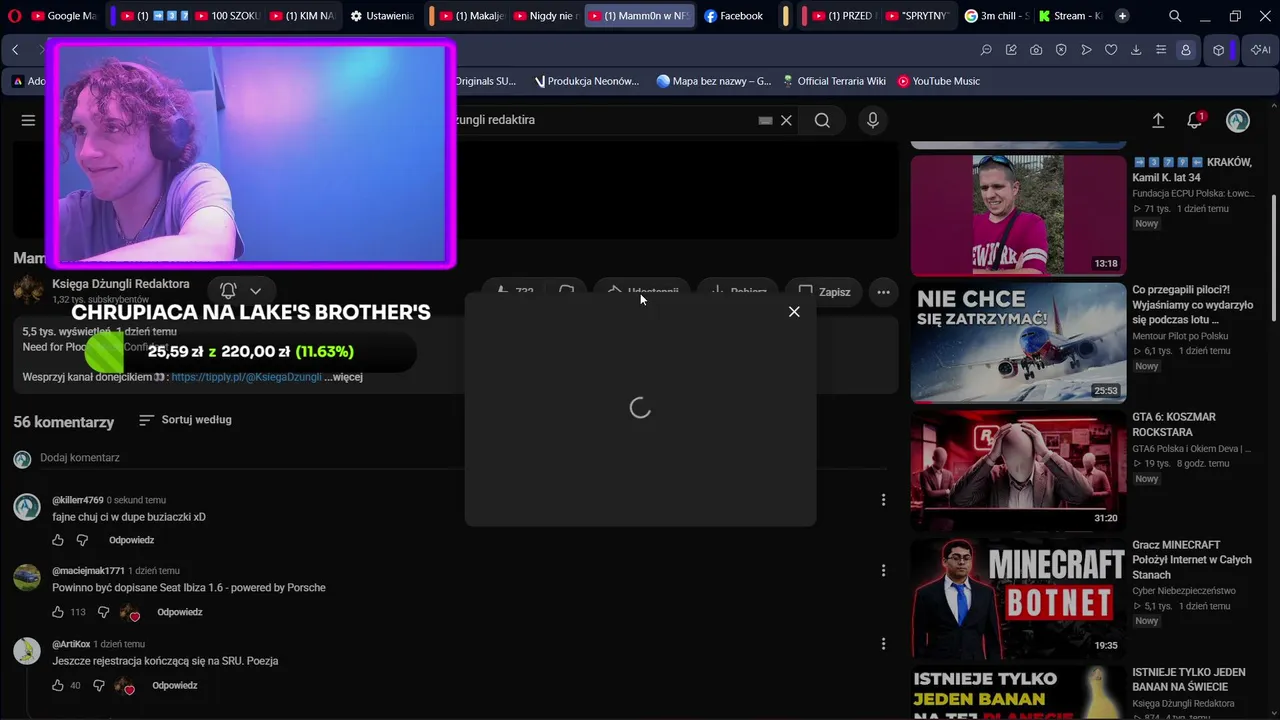
Task: Open options for @maciejmak1771 comment
Action: 883,571
